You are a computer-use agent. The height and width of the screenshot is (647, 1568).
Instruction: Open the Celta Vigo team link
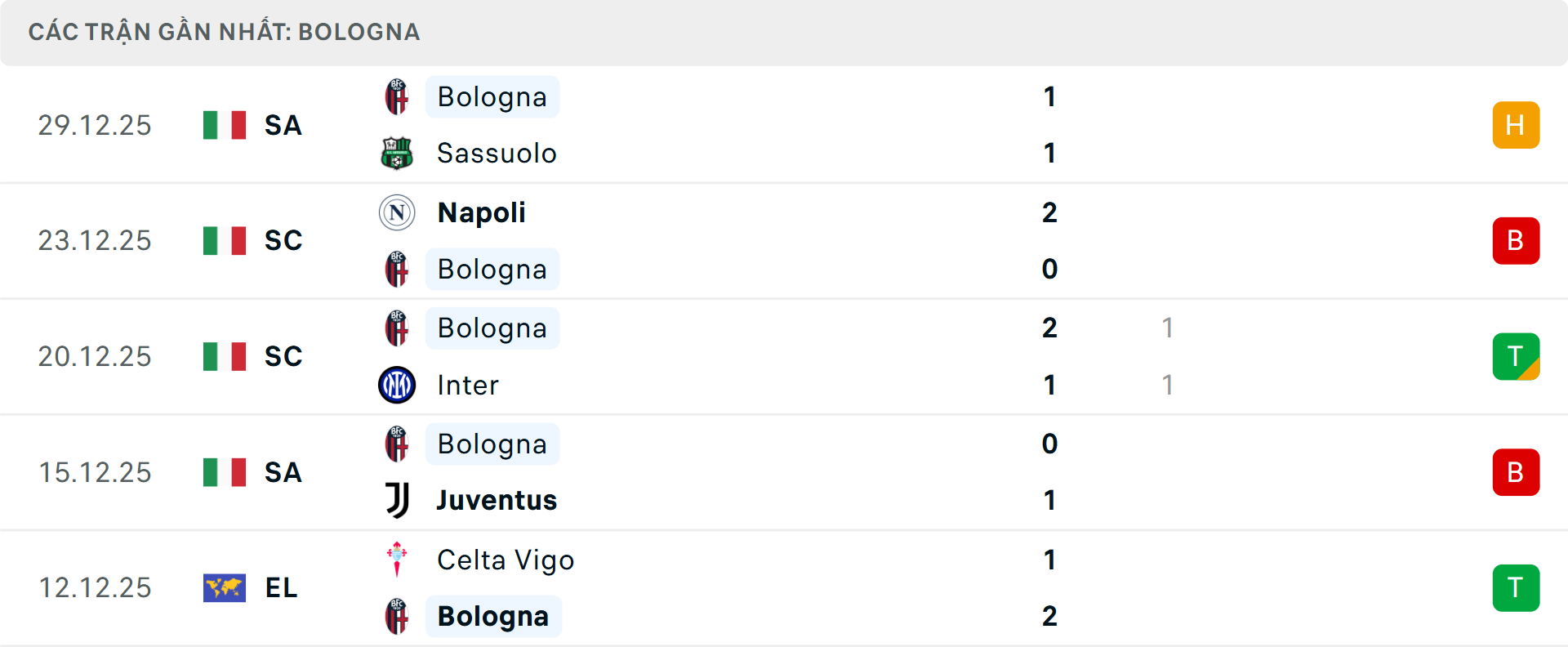506,560
